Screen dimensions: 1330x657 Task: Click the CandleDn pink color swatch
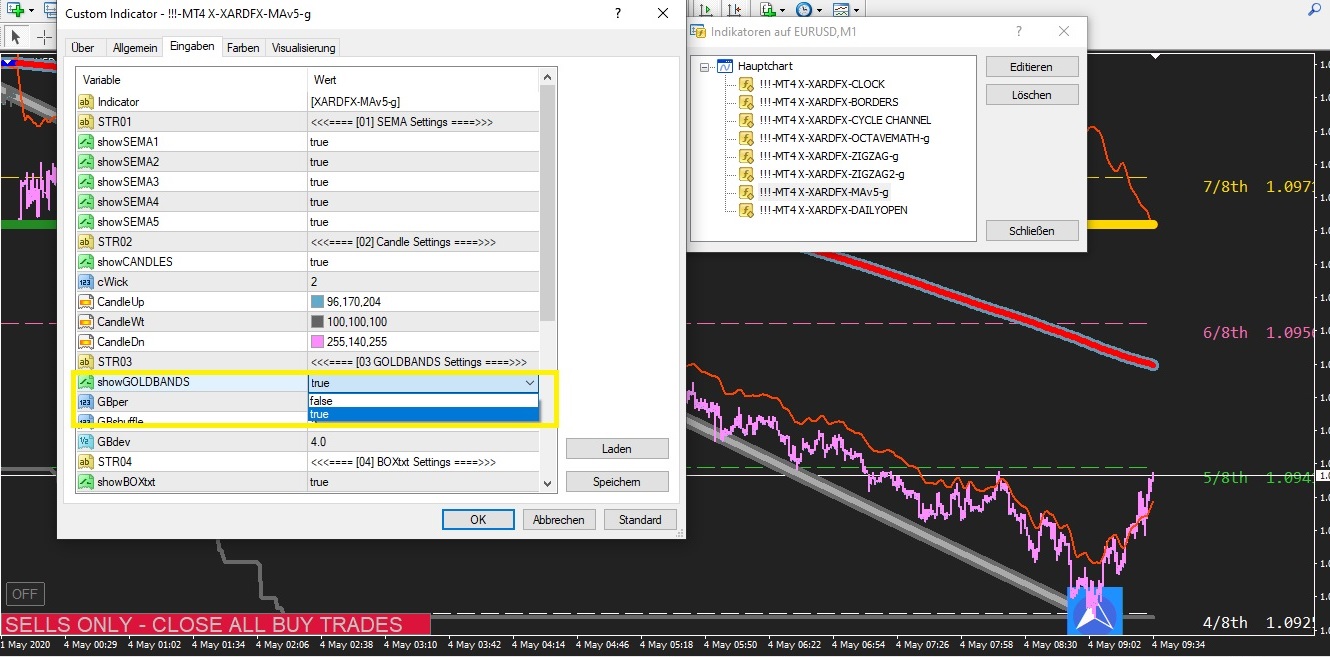[x=317, y=342]
